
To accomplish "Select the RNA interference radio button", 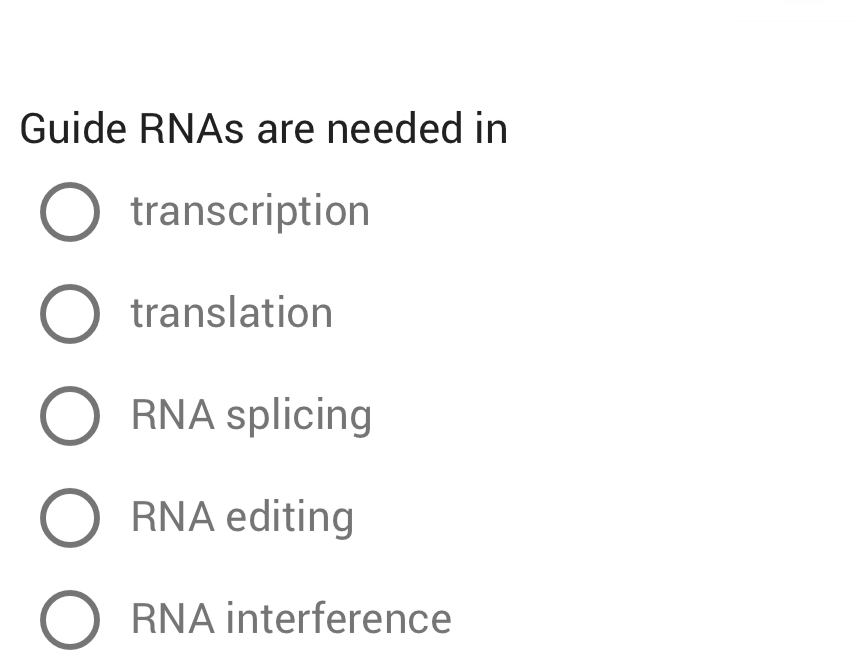I will coord(69,619).
